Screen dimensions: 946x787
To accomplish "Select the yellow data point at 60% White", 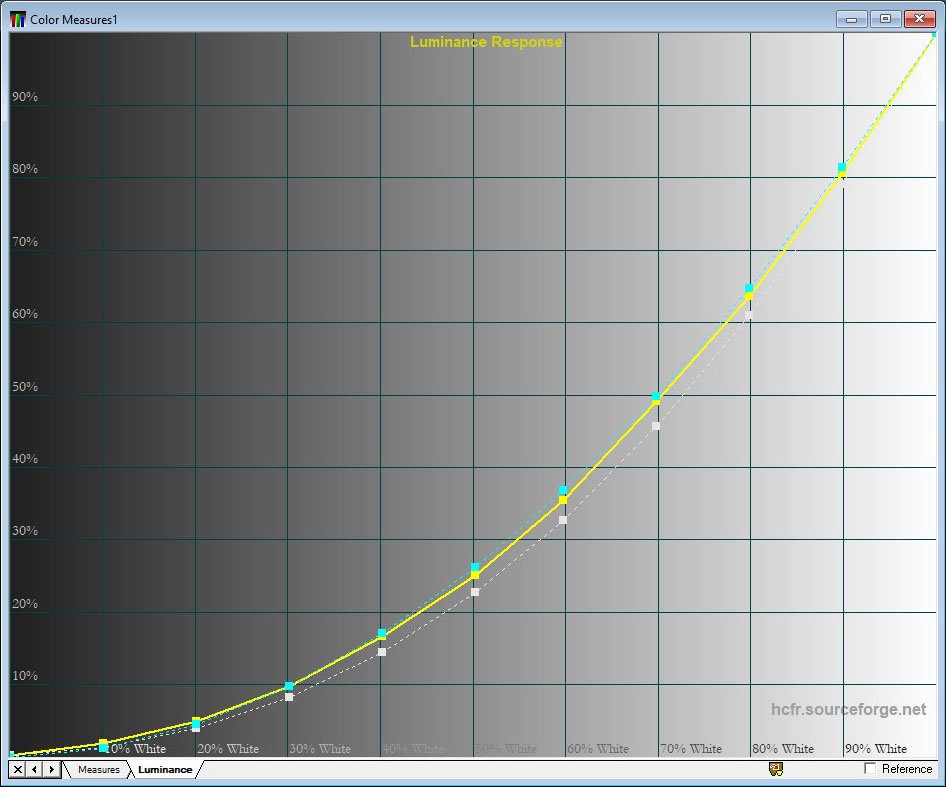I will (x=563, y=500).
